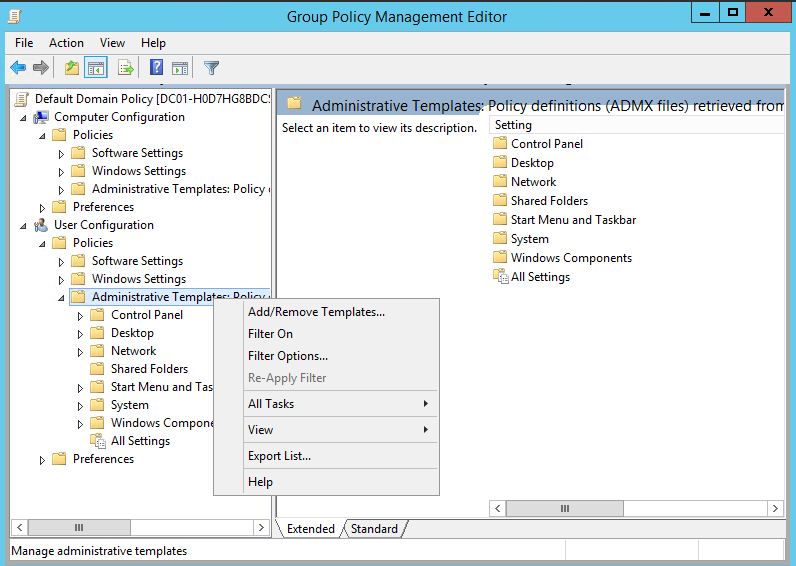Image resolution: width=796 pixels, height=566 pixels.
Task: Open the View menu in the menu bar
Action: click(x=112, y=43)
